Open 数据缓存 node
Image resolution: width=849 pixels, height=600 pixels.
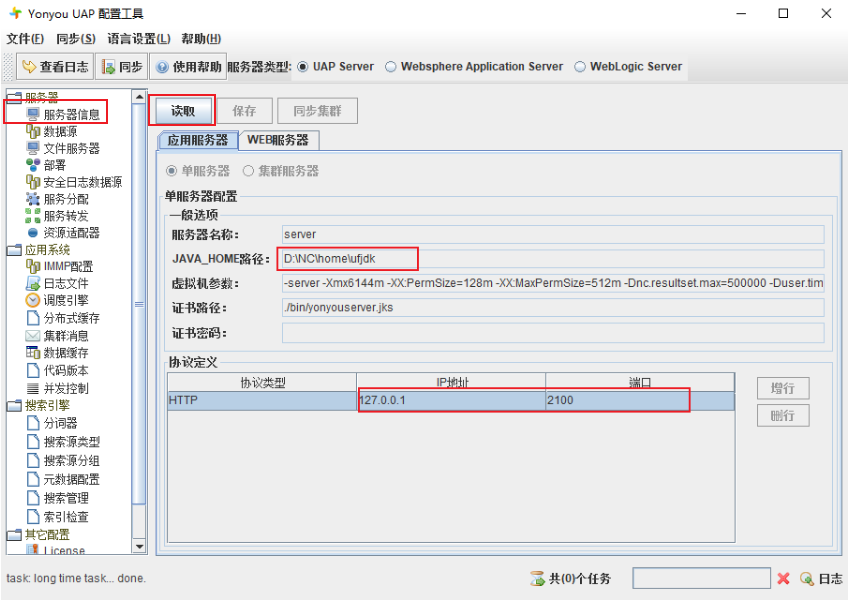[57, 353]
